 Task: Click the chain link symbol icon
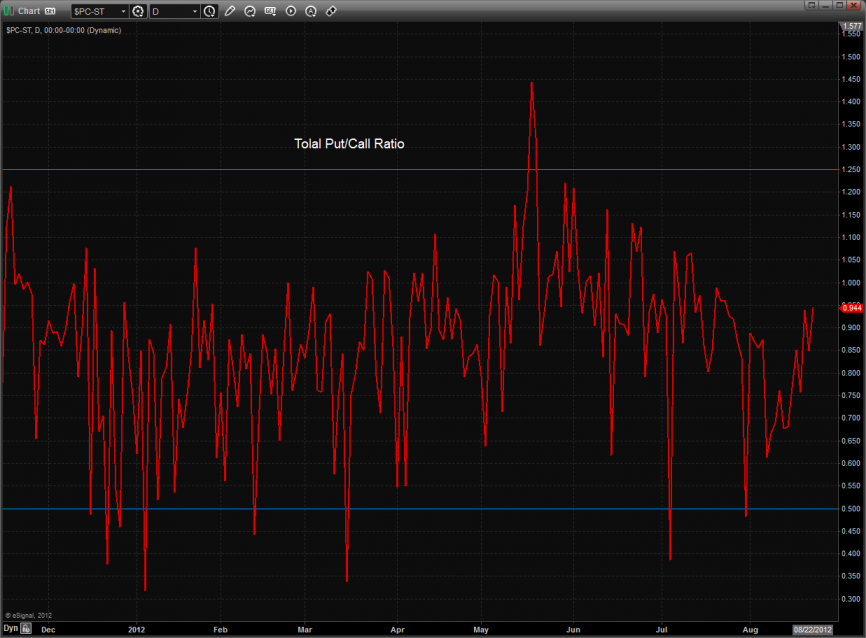coord(331,12)
